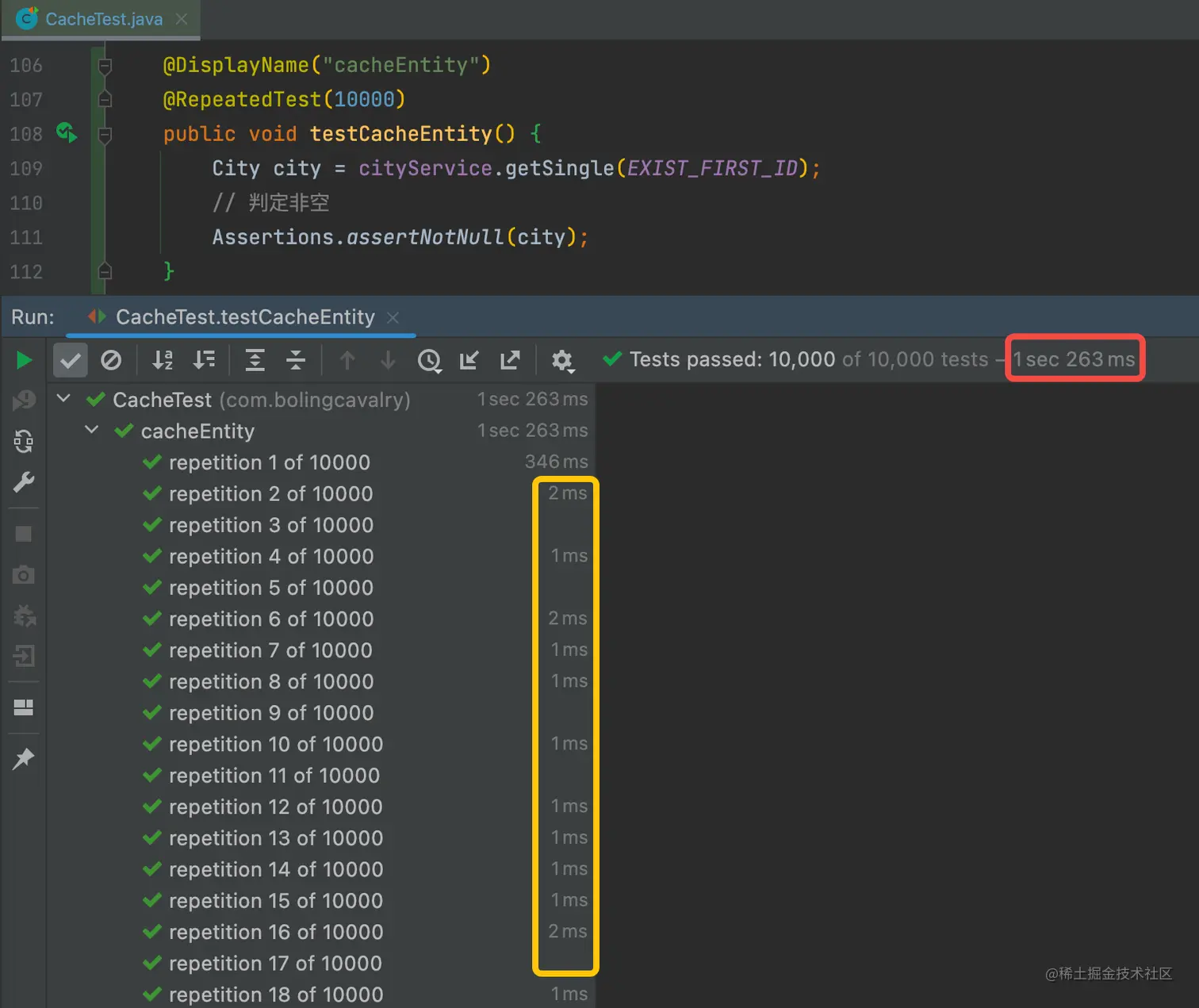Select repetition 8 of 10000
Image resolution: width=1199 pixels, height=1008 pixels.
(321, 681)
